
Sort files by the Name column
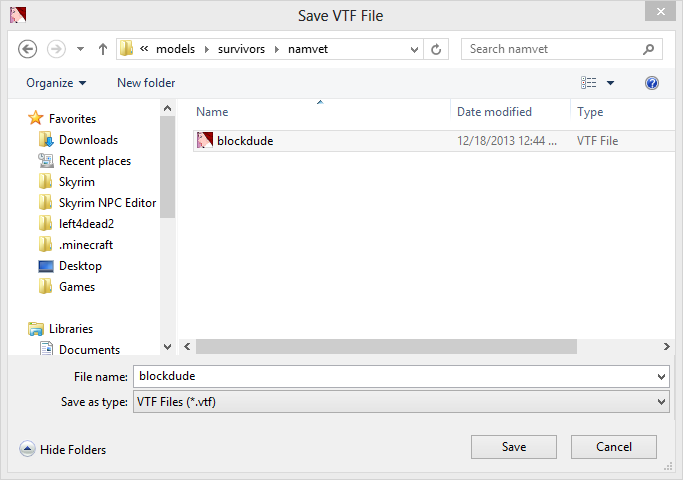[213, 112]
